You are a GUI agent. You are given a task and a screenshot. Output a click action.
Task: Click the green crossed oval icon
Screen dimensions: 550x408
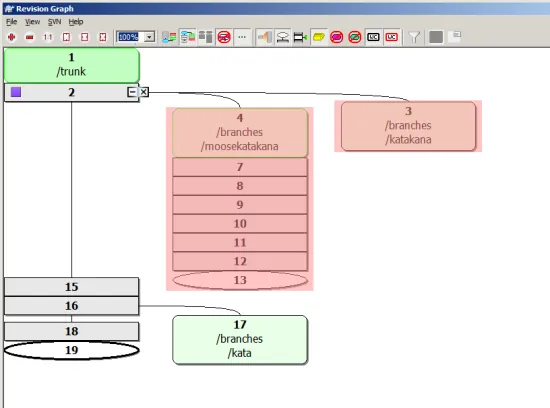[x=355, y=37]
